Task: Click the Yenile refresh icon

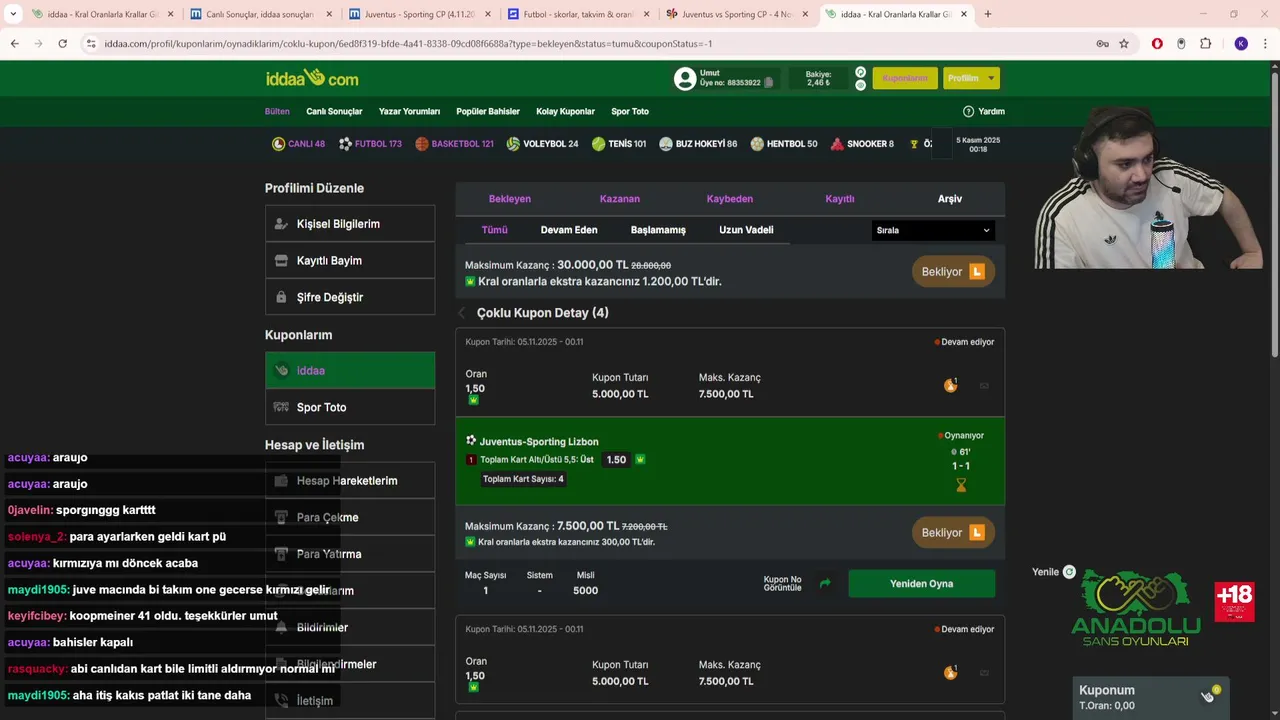Action: point(1069,572)
